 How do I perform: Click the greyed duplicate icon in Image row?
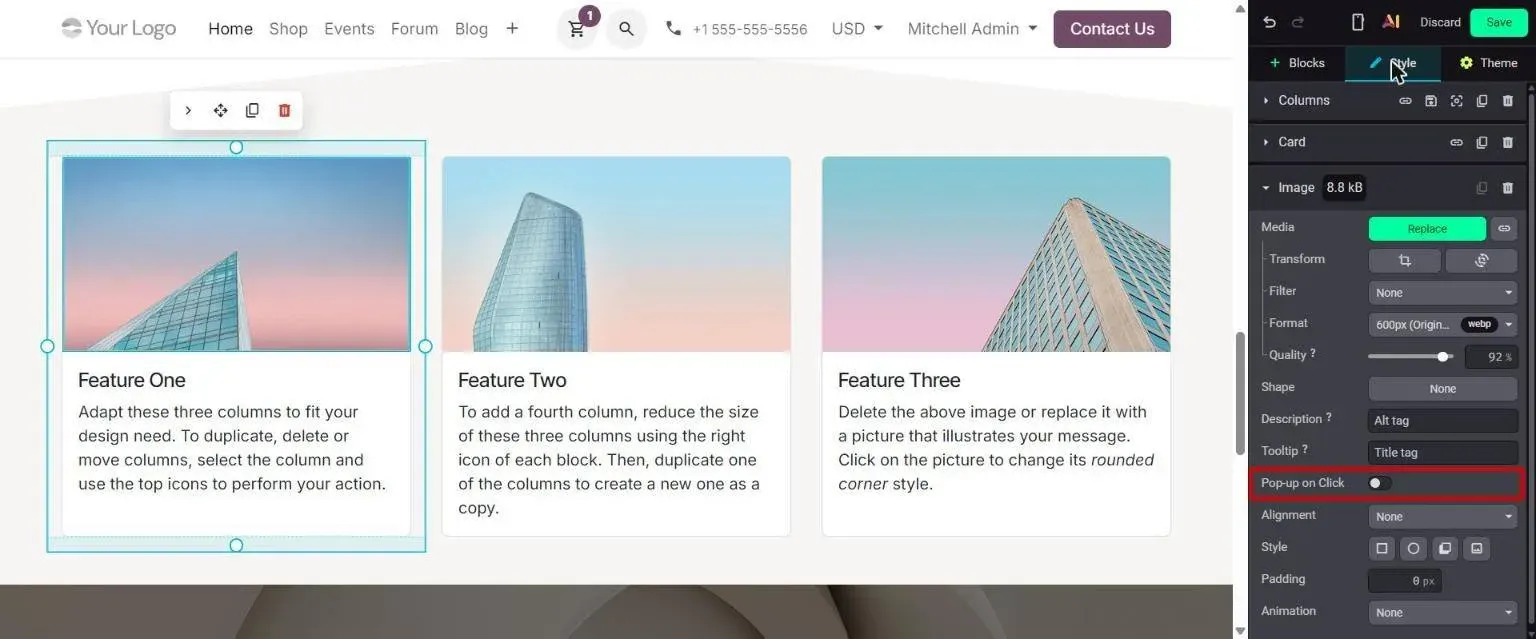[1482, 188]
